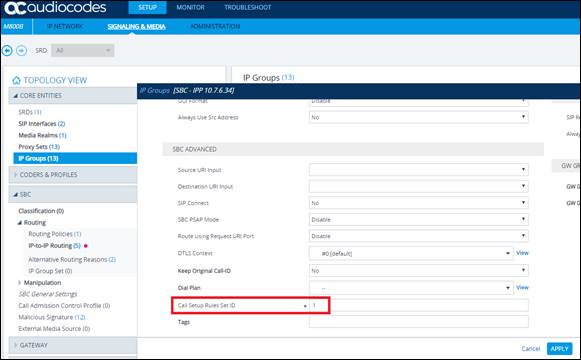Switch to IP NETWORK tab

click(x=65, y=26)
